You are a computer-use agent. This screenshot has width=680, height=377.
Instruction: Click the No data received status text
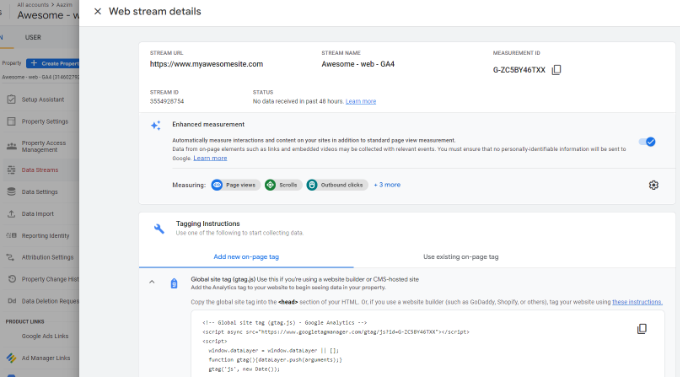click(x=298, y=102)
